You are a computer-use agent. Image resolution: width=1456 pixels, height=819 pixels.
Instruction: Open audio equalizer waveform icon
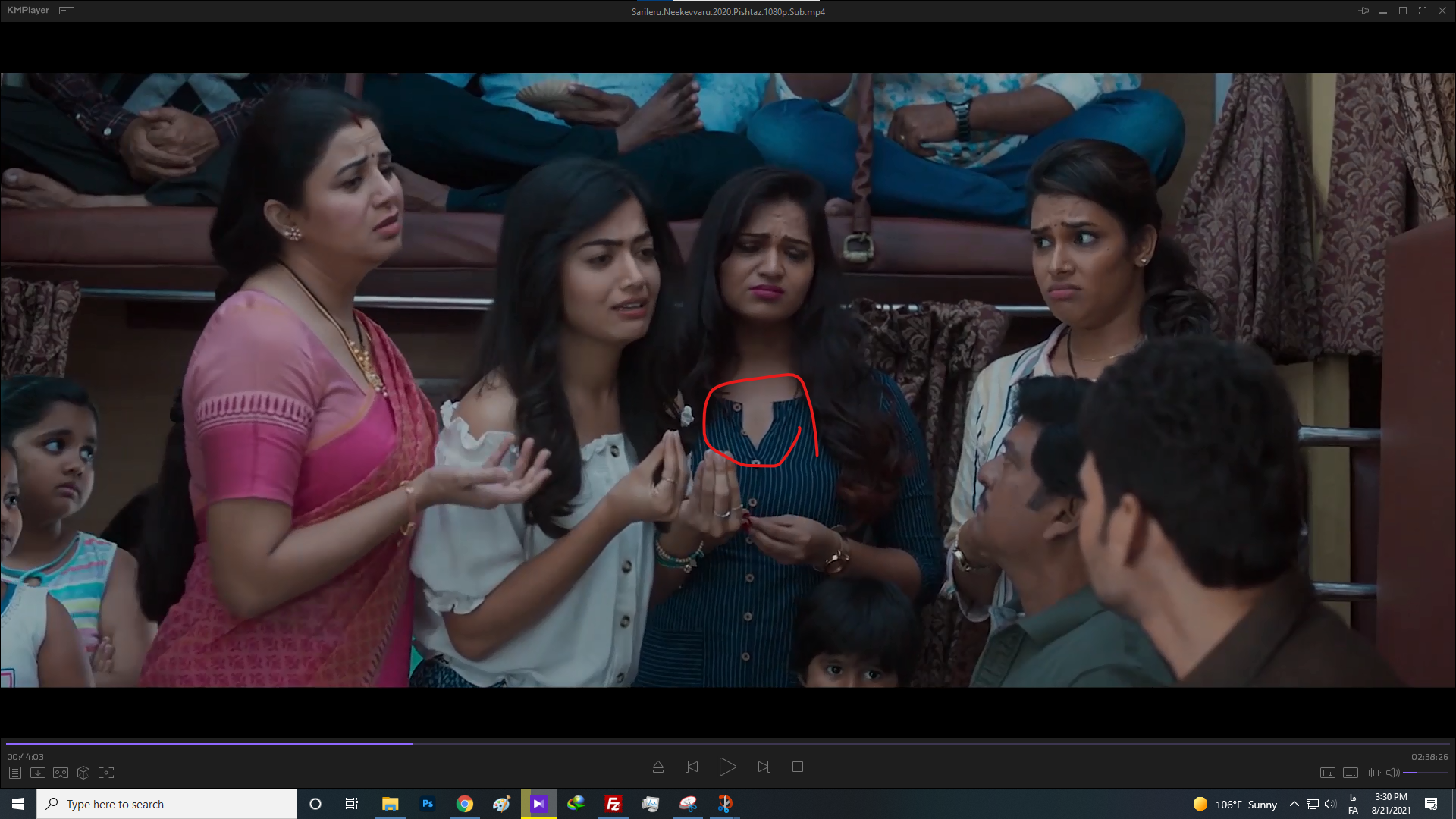(x=1373, y=773)
